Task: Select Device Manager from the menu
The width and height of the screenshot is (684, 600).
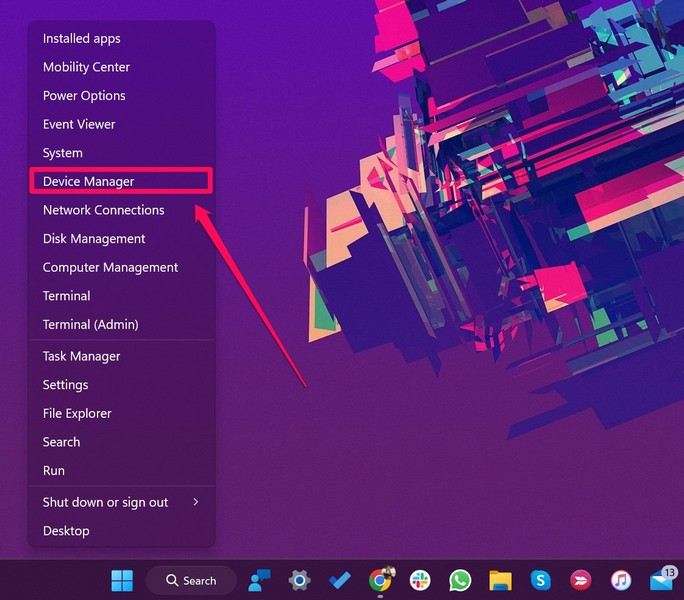Action: click(x=88, y=181)
